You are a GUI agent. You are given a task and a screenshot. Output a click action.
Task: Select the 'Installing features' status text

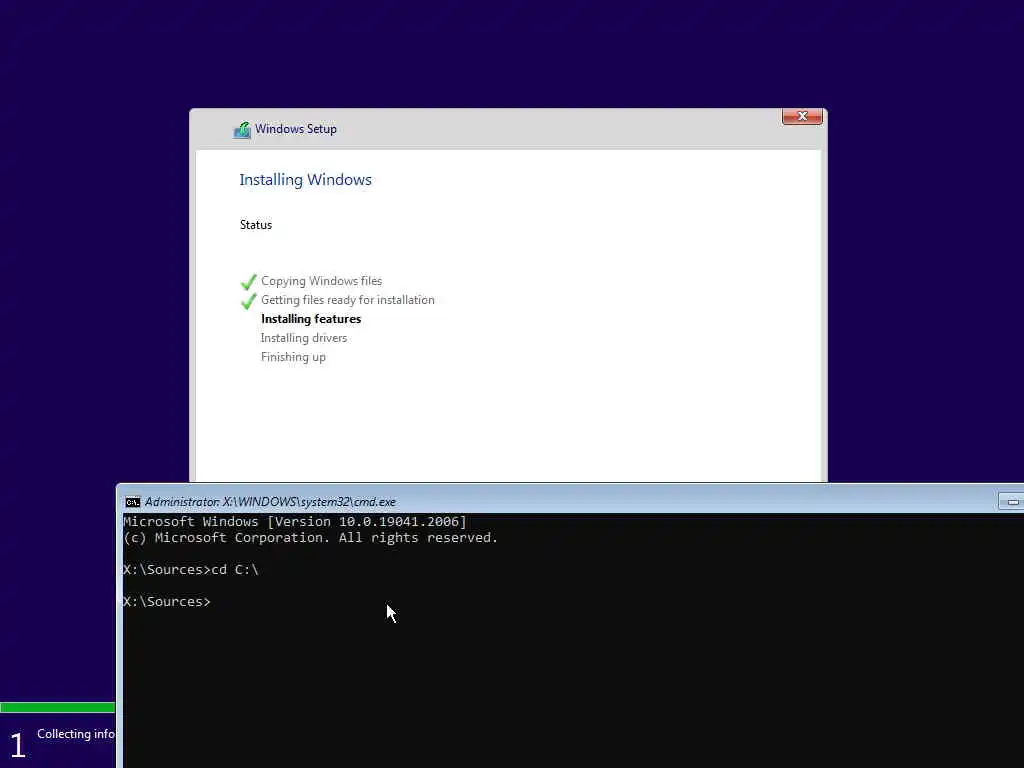pyautogui.click(x=311, y=319)
